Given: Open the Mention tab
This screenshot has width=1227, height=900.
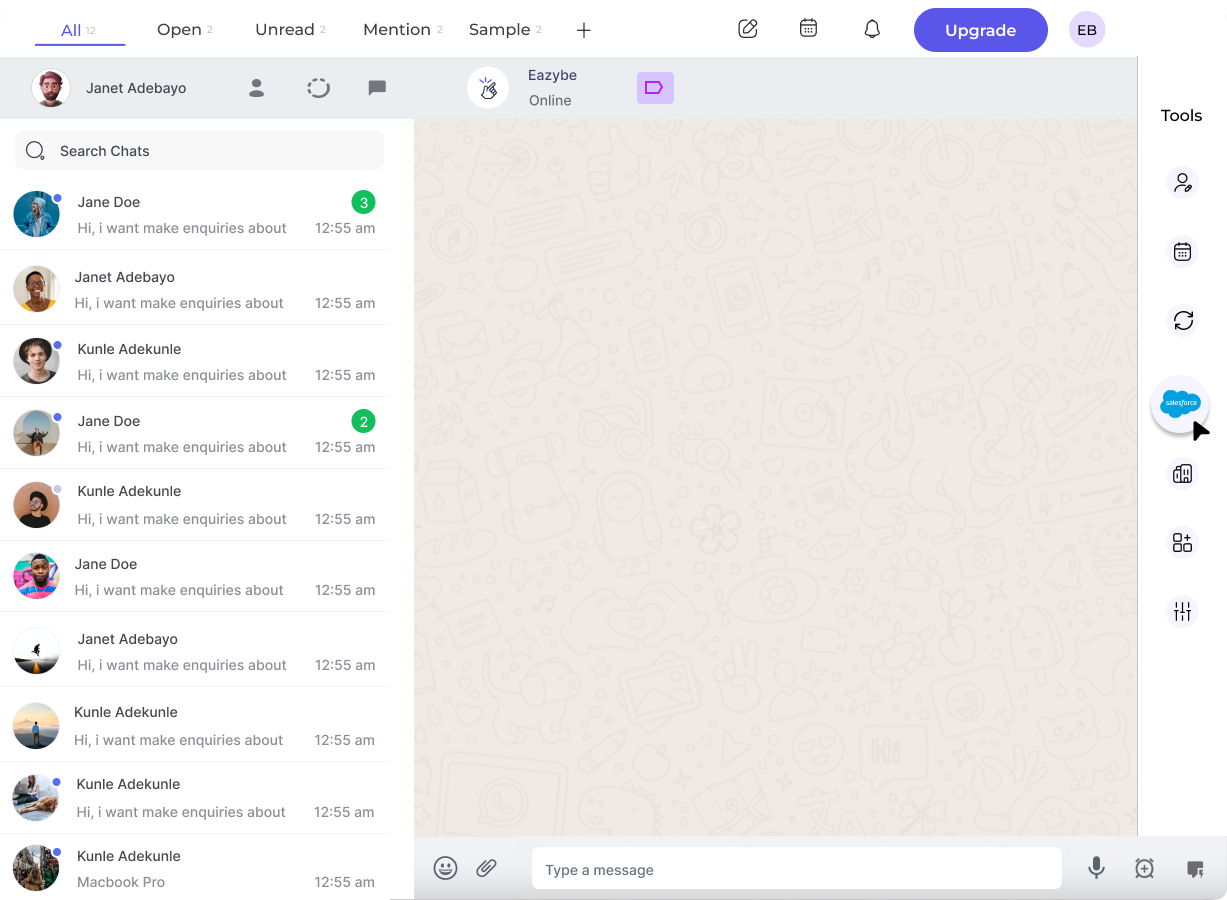Looking at the screenshot, I should [396, 29].
